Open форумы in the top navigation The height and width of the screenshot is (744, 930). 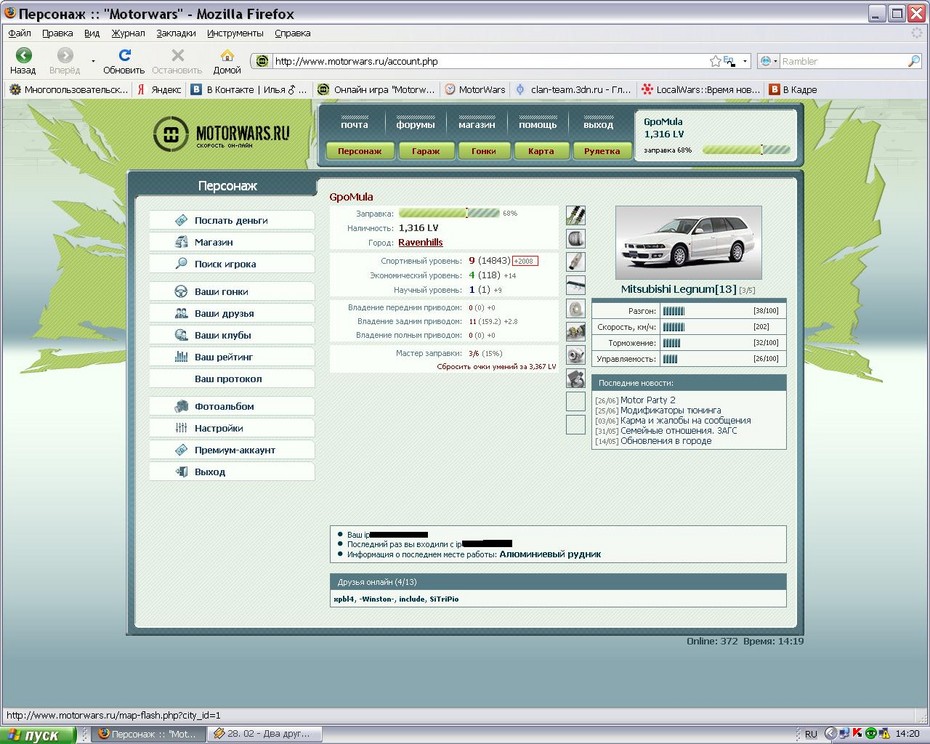point(416,125)
